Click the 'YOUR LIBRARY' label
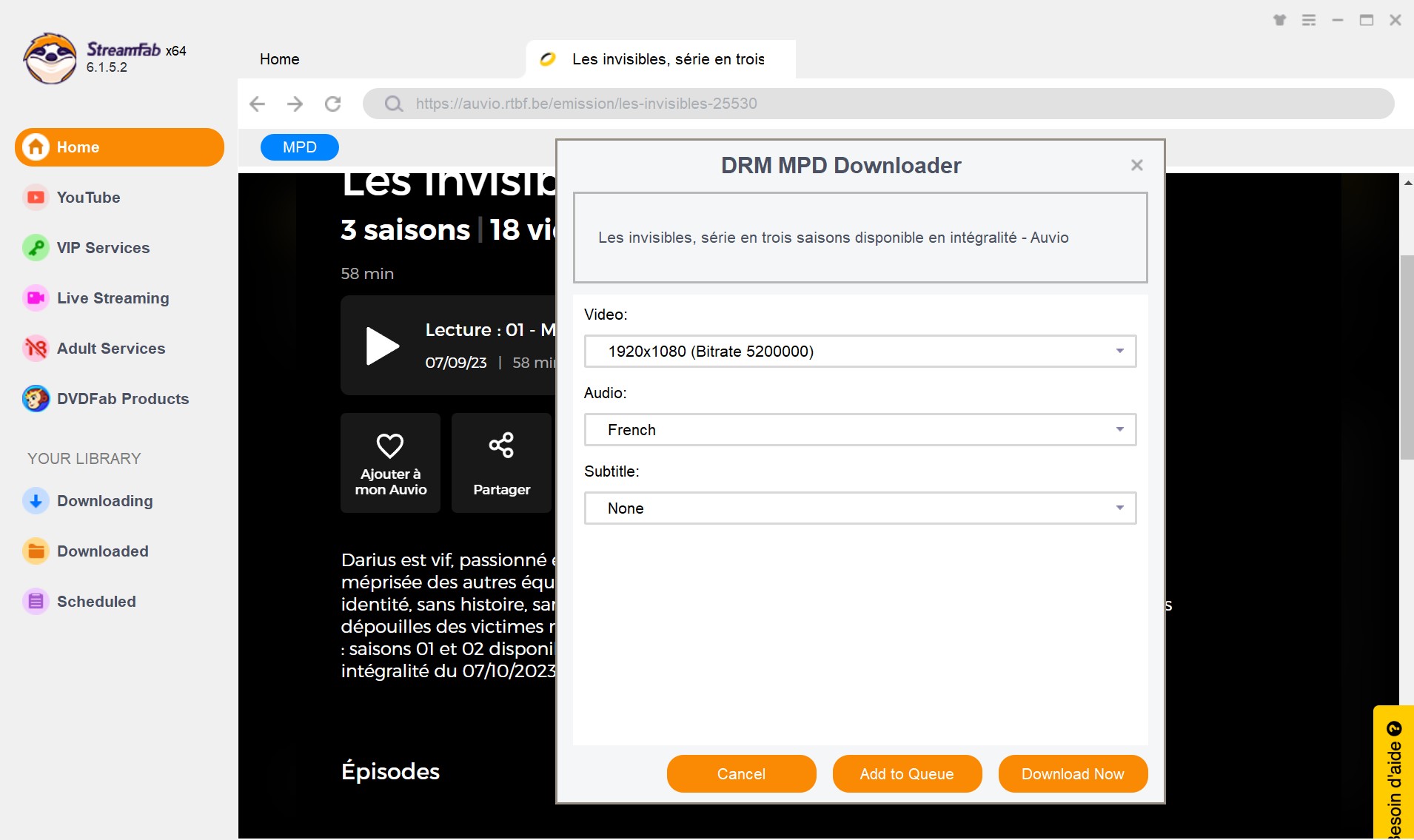Viewport: 1414px width, 840px height. click(84, 459)
